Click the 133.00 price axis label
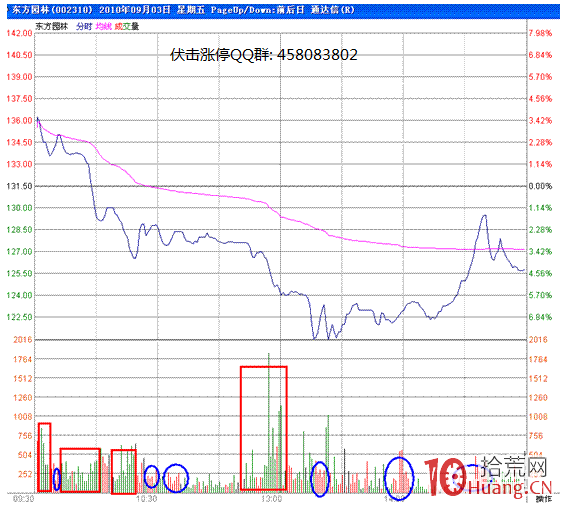The image size is (566, 507). 19,164
